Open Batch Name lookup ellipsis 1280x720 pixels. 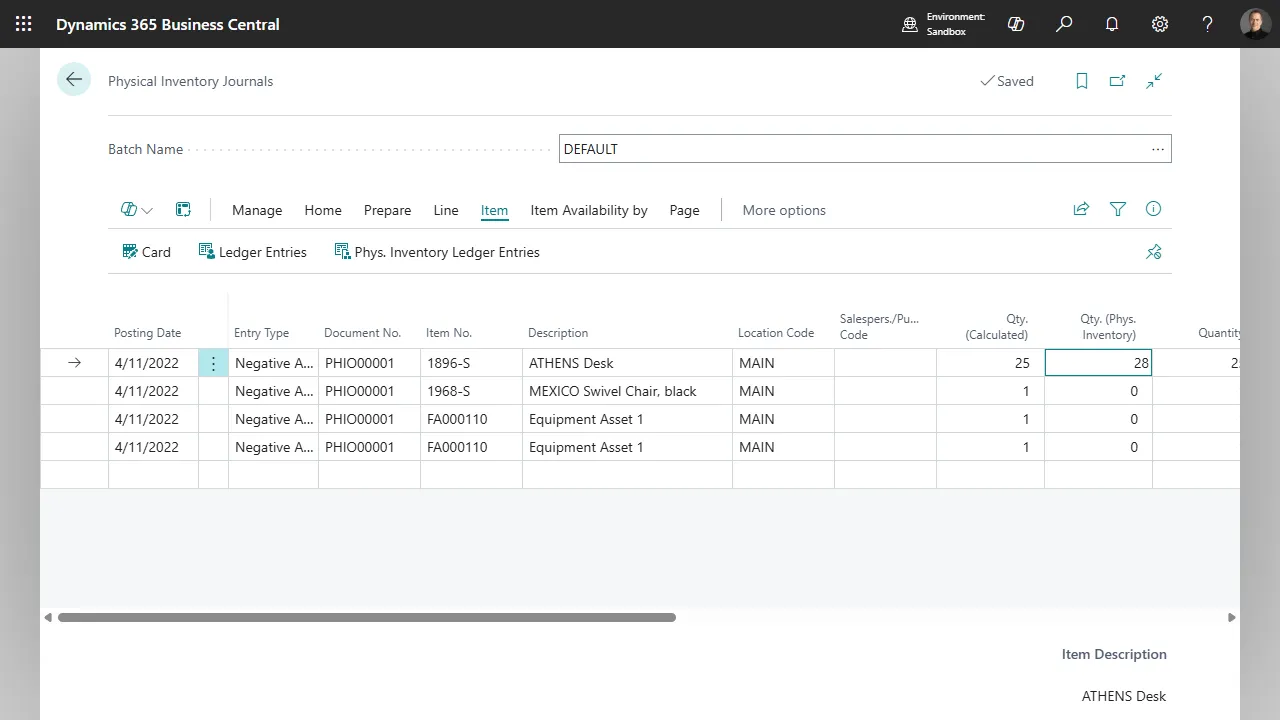point(1158,149)
